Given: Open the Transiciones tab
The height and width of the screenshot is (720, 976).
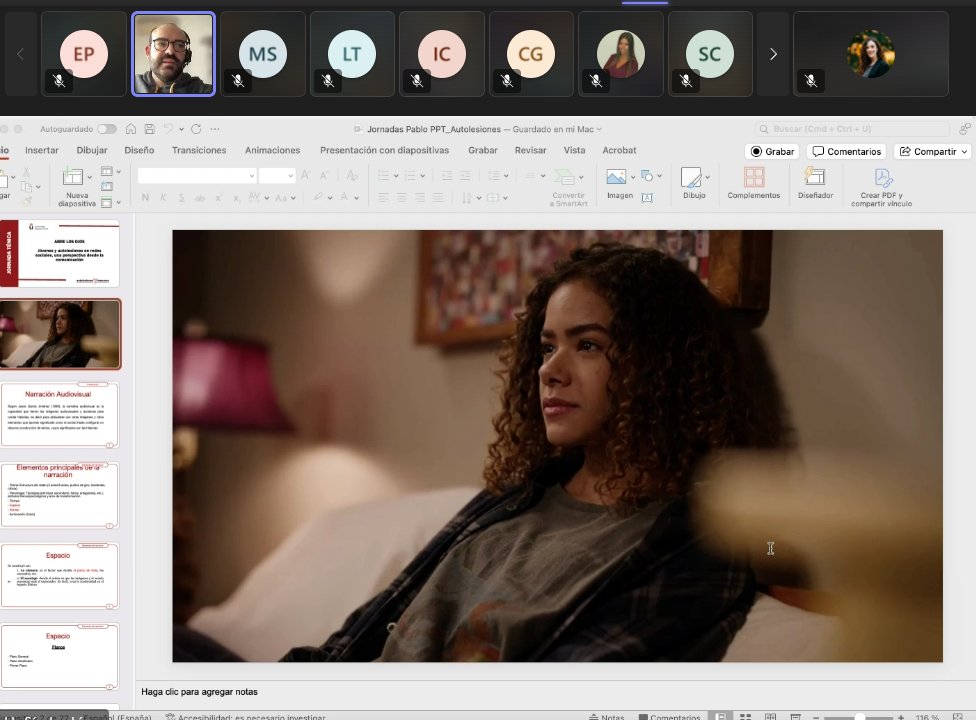Looking at the screenshot, I should (199, 150).
